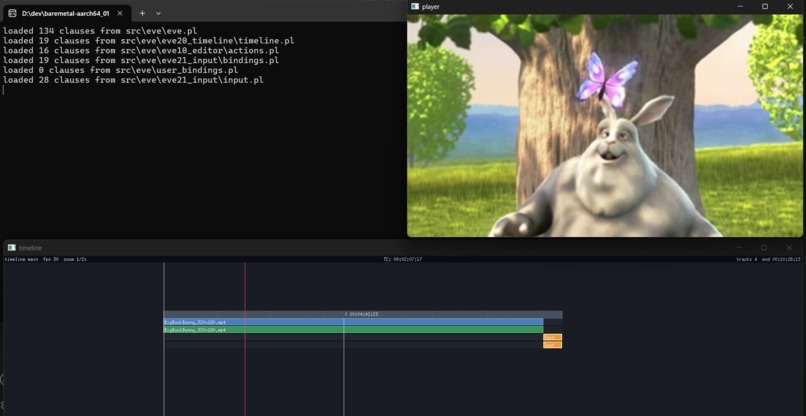
Task: Click the TC timecode readout in timeline
Action: 402,259
